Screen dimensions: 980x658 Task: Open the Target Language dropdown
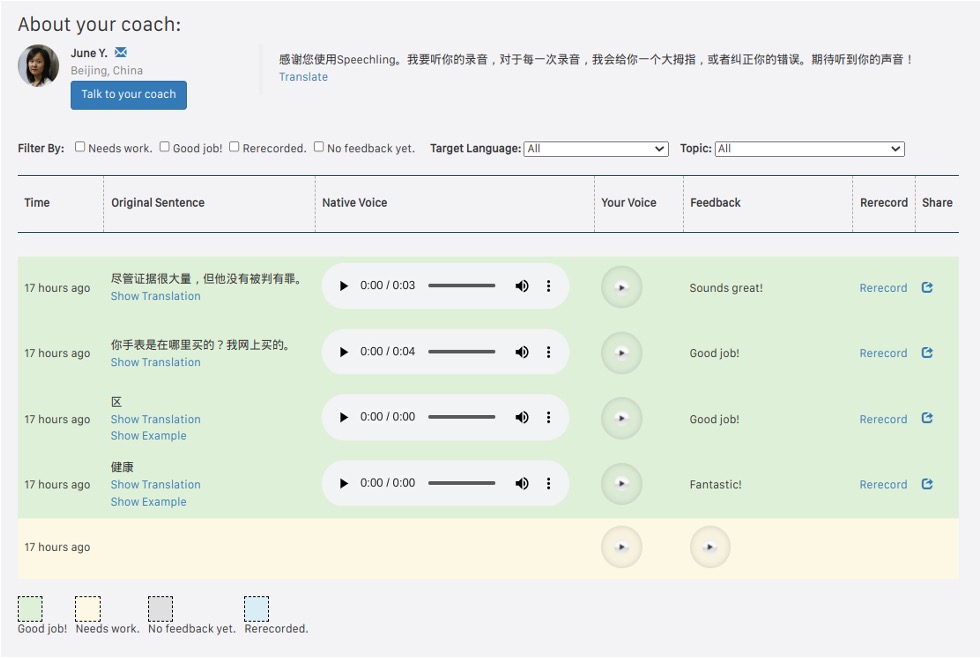click(596, 149)
